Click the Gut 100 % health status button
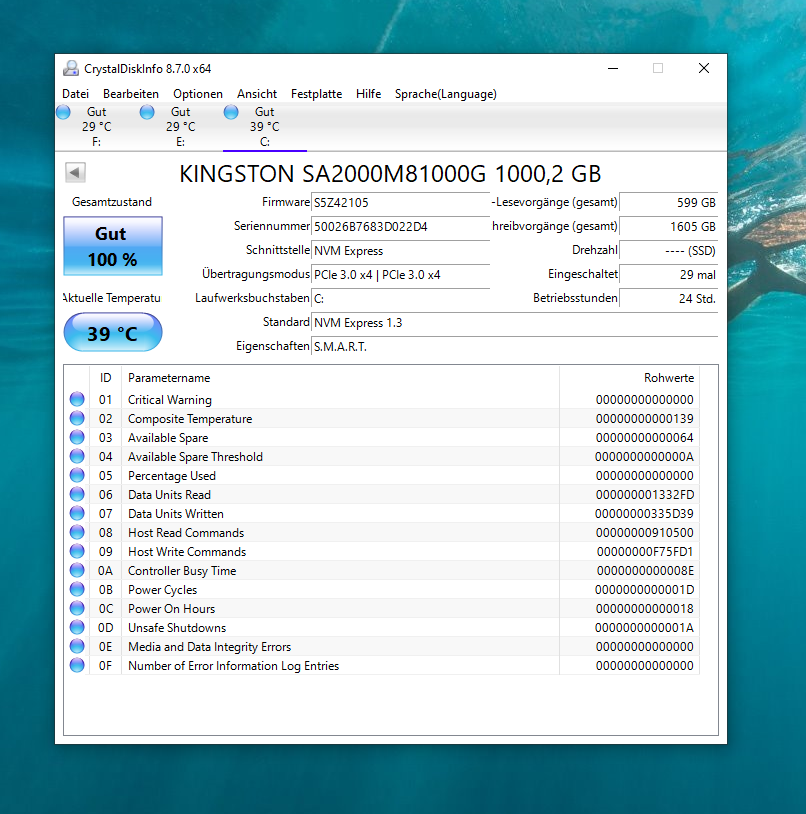806x814 pixels. click(113, 246)
